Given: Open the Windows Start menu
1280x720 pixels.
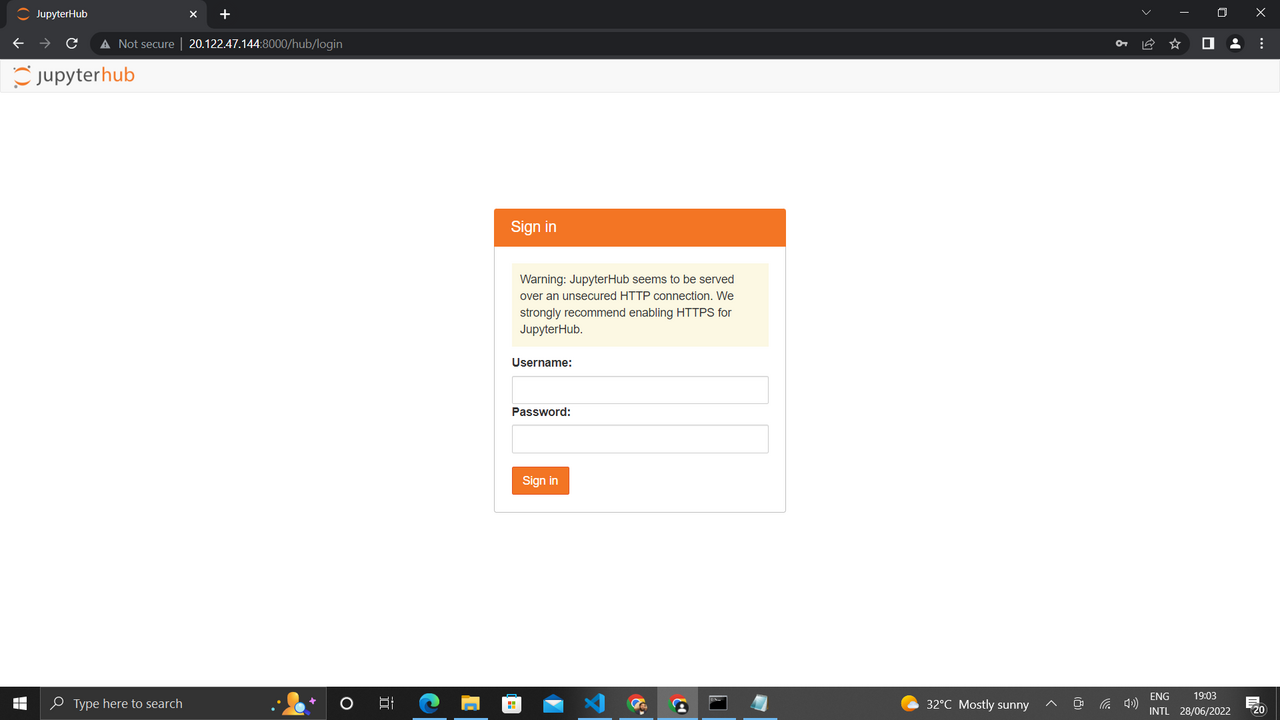Looking at the screenshot, I should click(20, 704).
